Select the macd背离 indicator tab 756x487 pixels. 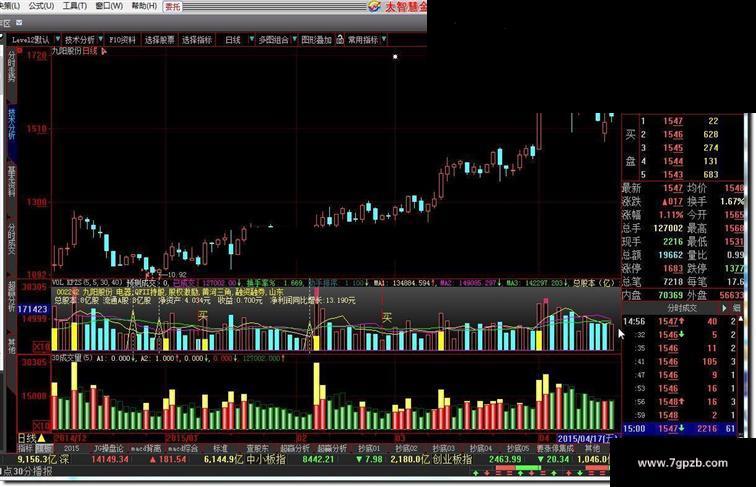click(x=146, y=448)
